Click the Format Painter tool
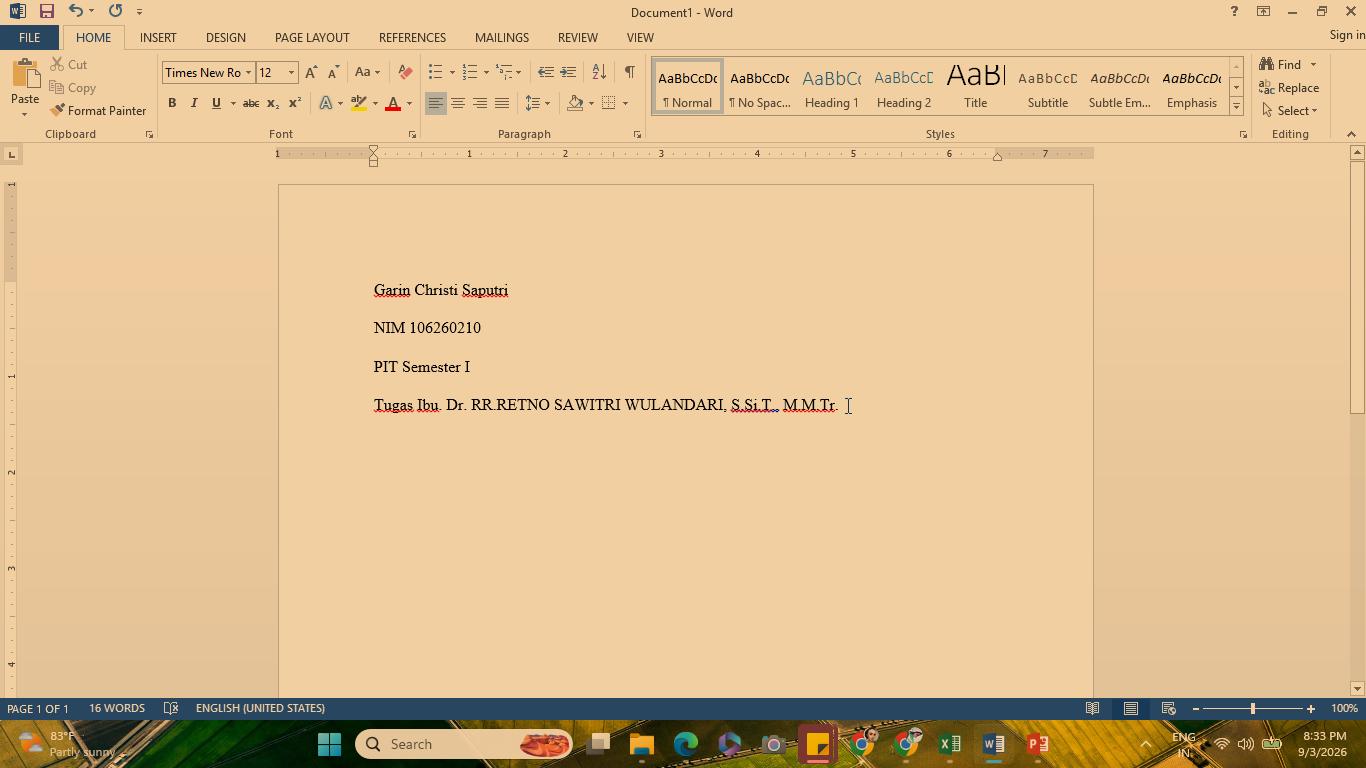Screen dimensions: 1366x768 click(98, 111)
